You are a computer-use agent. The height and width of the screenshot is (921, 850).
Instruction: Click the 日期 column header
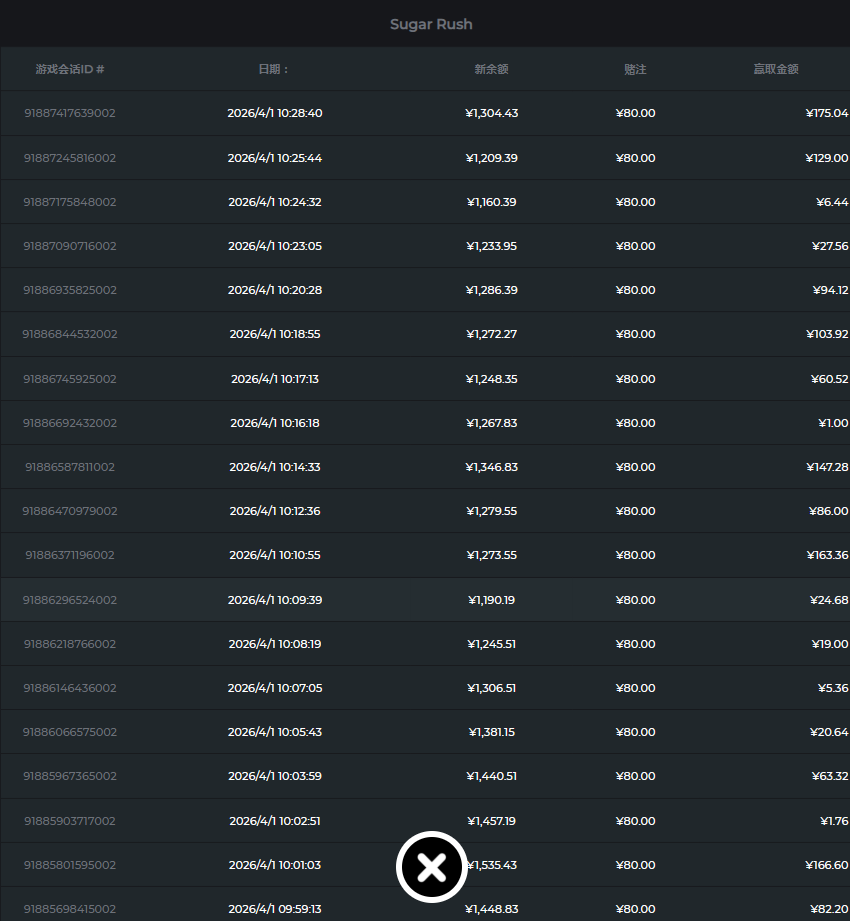pyautogui.click(x=274, y=69)
